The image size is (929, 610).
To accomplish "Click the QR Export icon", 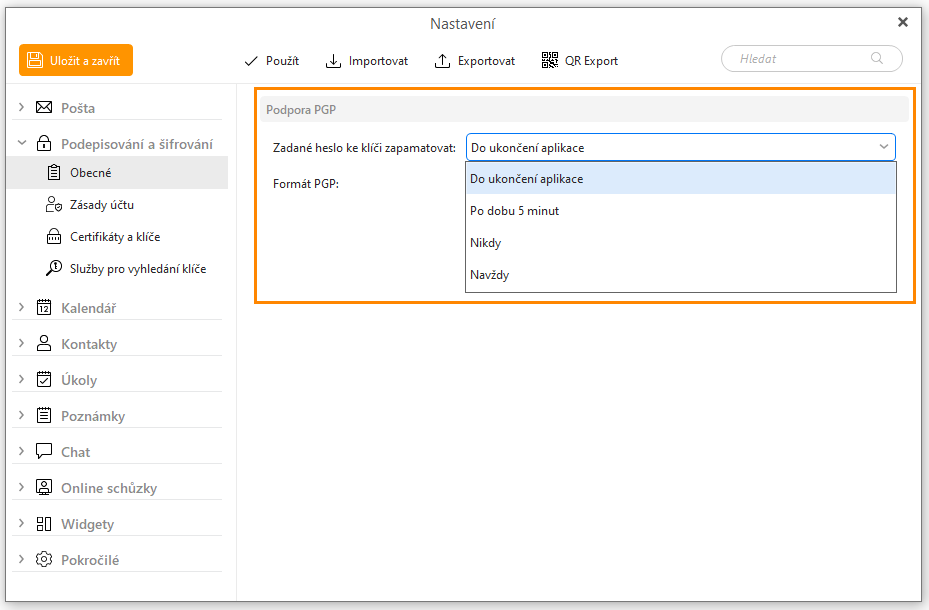I will (x=550, y=61).
